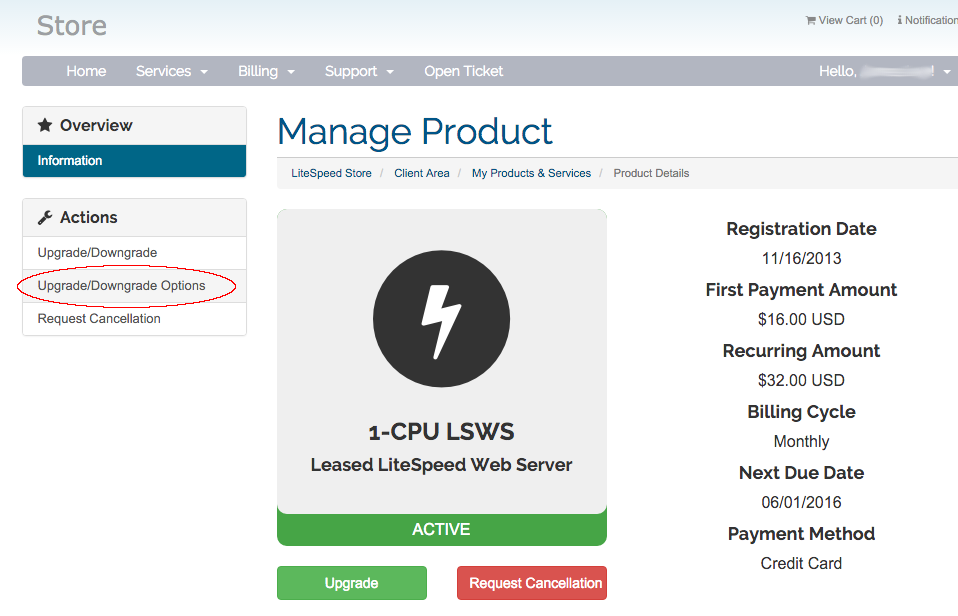Click the green ACTIVE status bar
This screenshot has height=616, width=958.
coord(442,529)
